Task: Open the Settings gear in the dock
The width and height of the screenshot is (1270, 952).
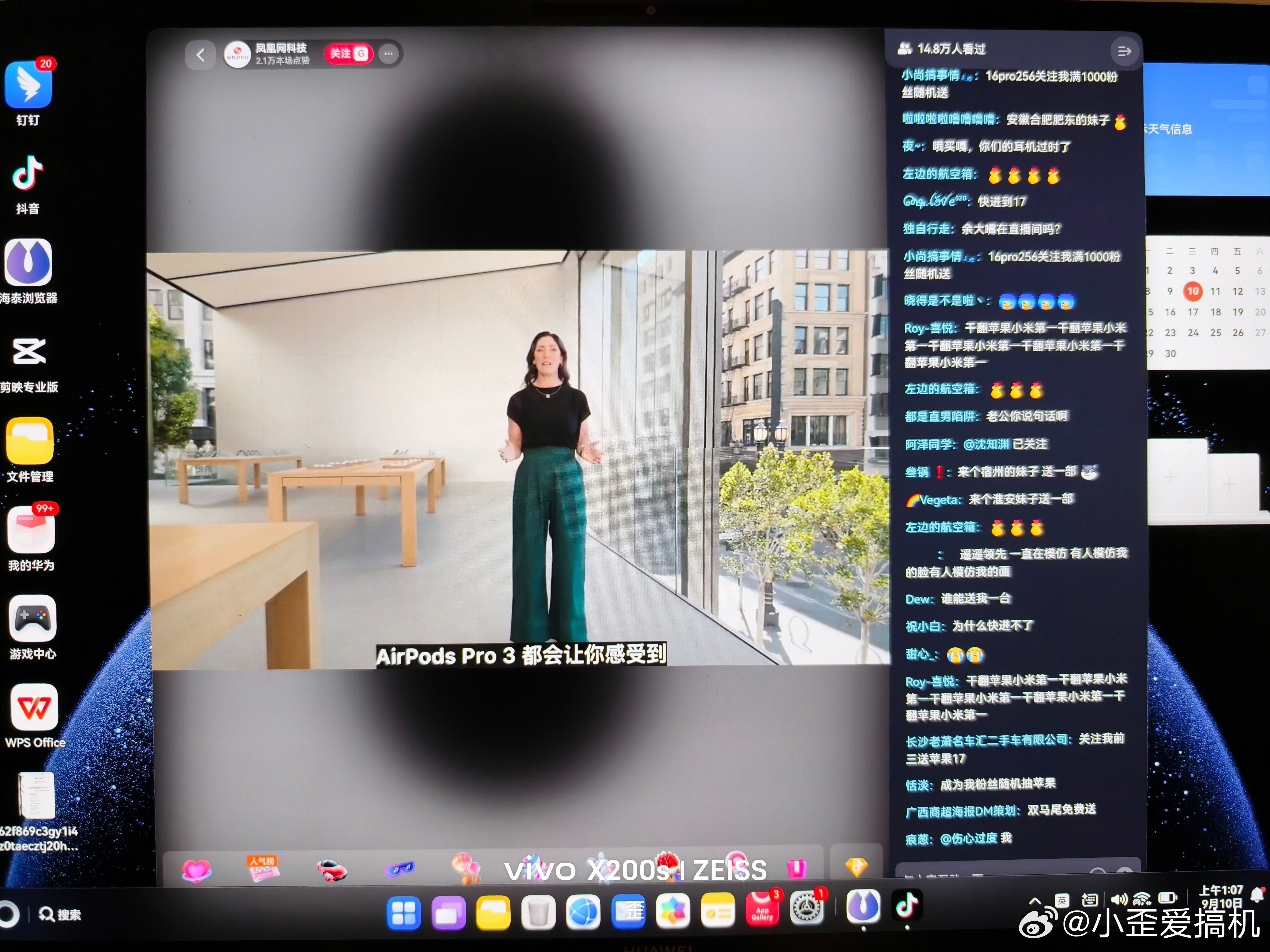Action: [807, 908]
